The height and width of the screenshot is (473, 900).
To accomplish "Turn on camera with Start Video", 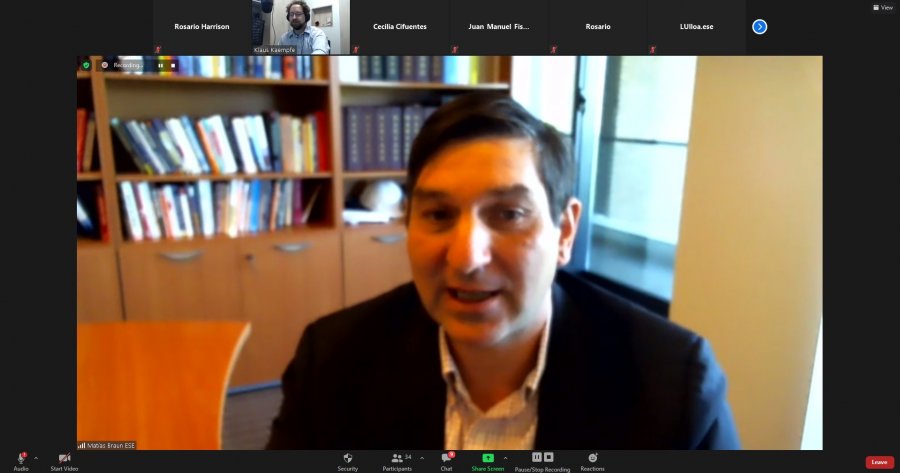I will pyautogui.click(x=64, y=460).
